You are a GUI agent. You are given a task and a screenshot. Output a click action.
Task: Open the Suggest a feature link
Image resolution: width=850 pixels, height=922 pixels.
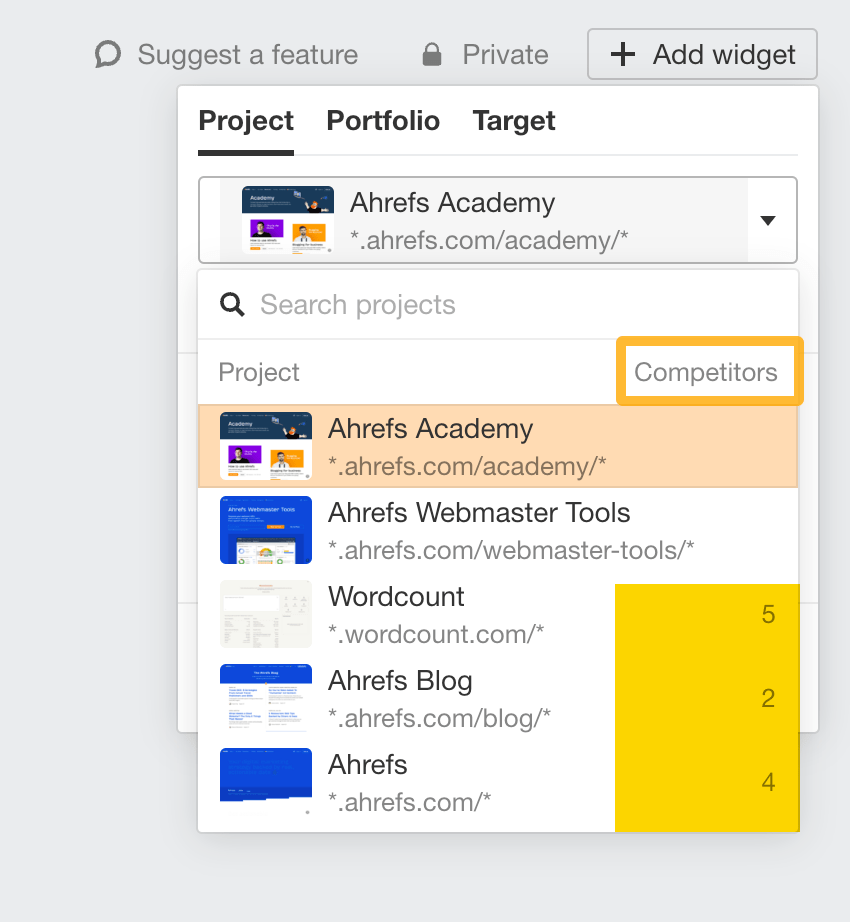(x=247, y=54)
